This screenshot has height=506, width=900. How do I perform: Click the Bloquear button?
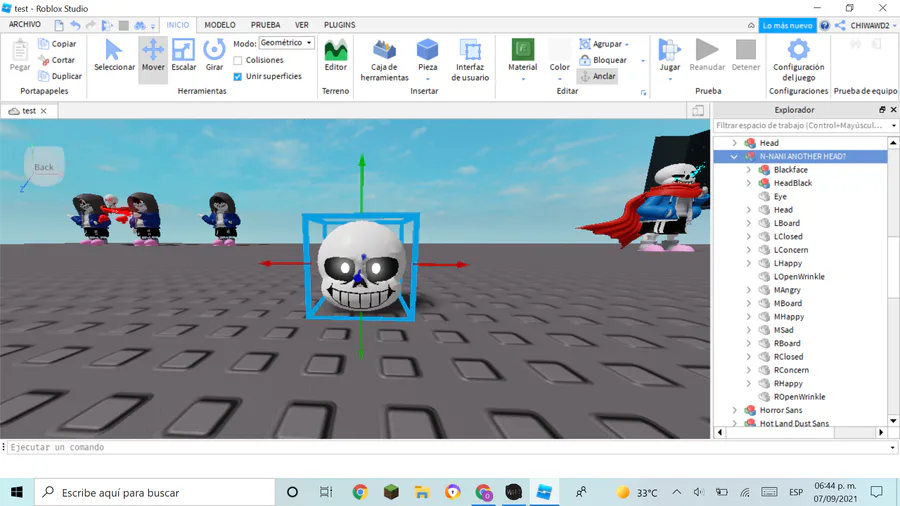click(603, 60)
